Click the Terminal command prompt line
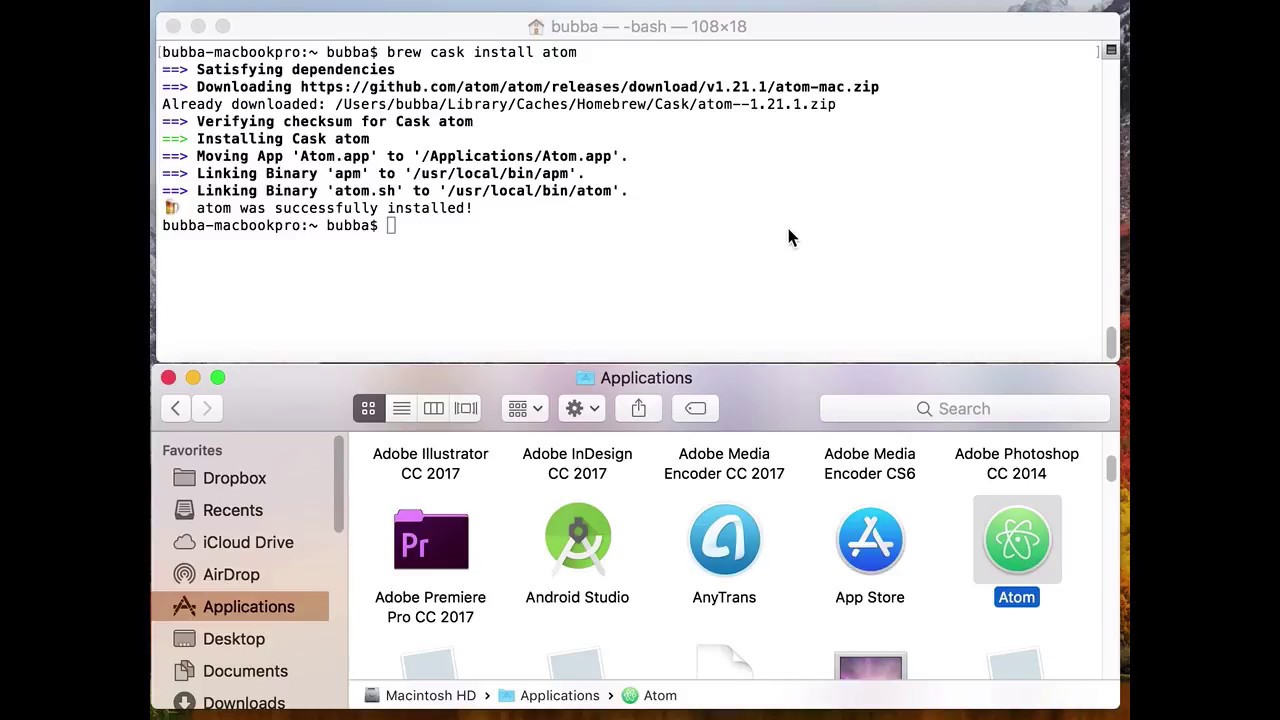 click(279, 225)
